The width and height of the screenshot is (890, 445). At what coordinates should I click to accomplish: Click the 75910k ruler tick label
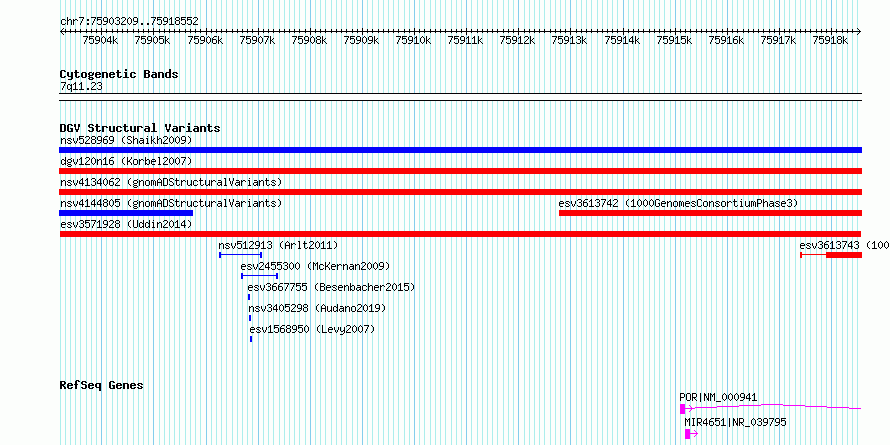(x=414, y=40)
